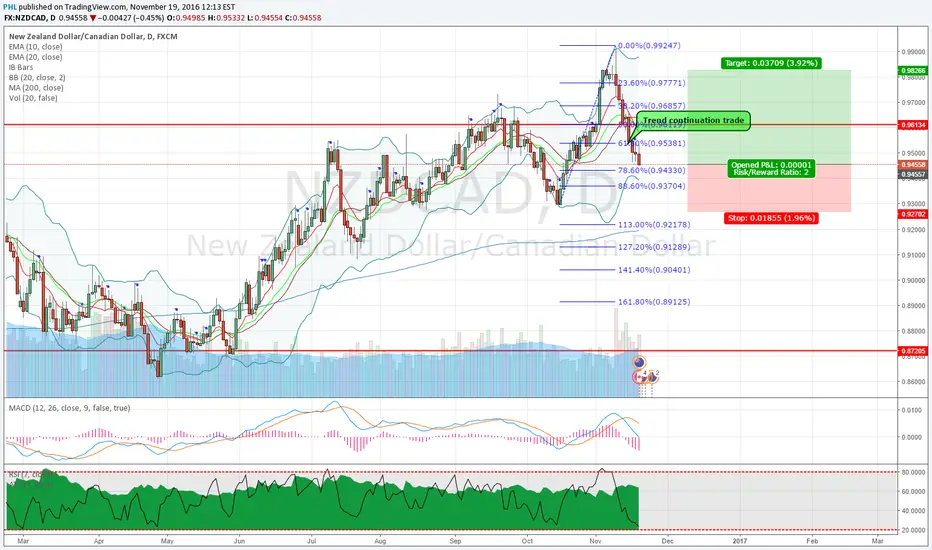Click the EMA (10, close) indicator label
Screen dimensions: 932x550
36,46
